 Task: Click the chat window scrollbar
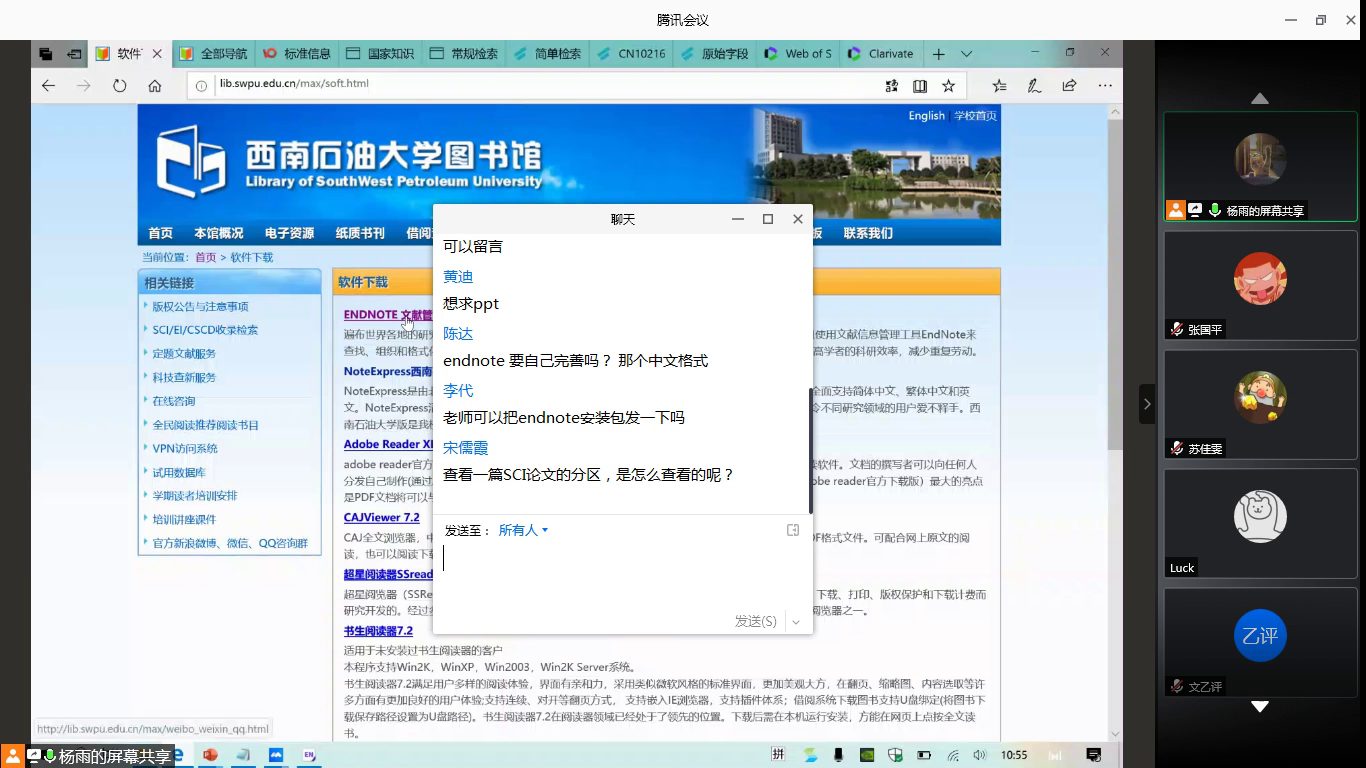tap(810, 450)
